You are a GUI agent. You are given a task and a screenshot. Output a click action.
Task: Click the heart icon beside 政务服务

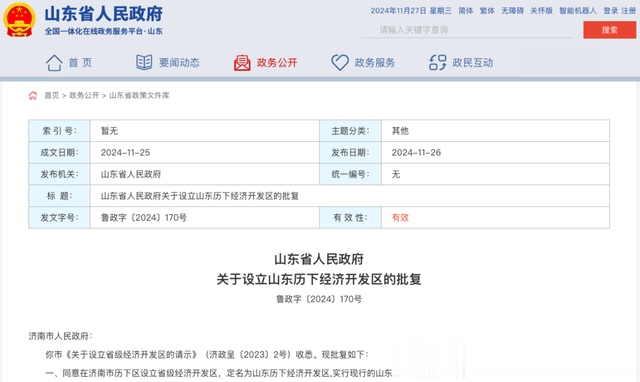340,62
